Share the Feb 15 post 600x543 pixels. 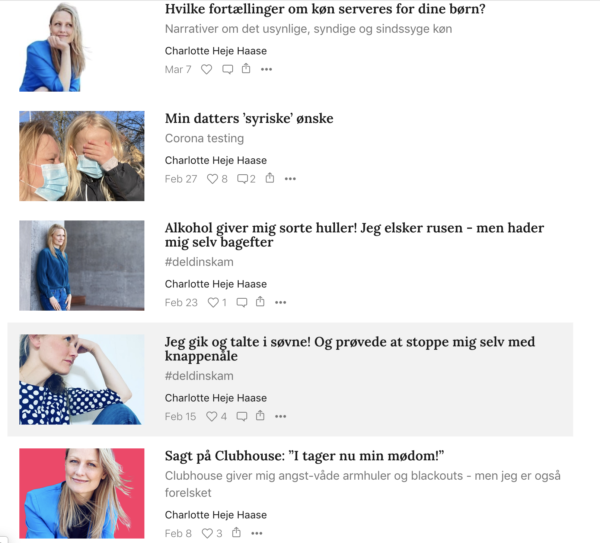click(x=260, y=416)
